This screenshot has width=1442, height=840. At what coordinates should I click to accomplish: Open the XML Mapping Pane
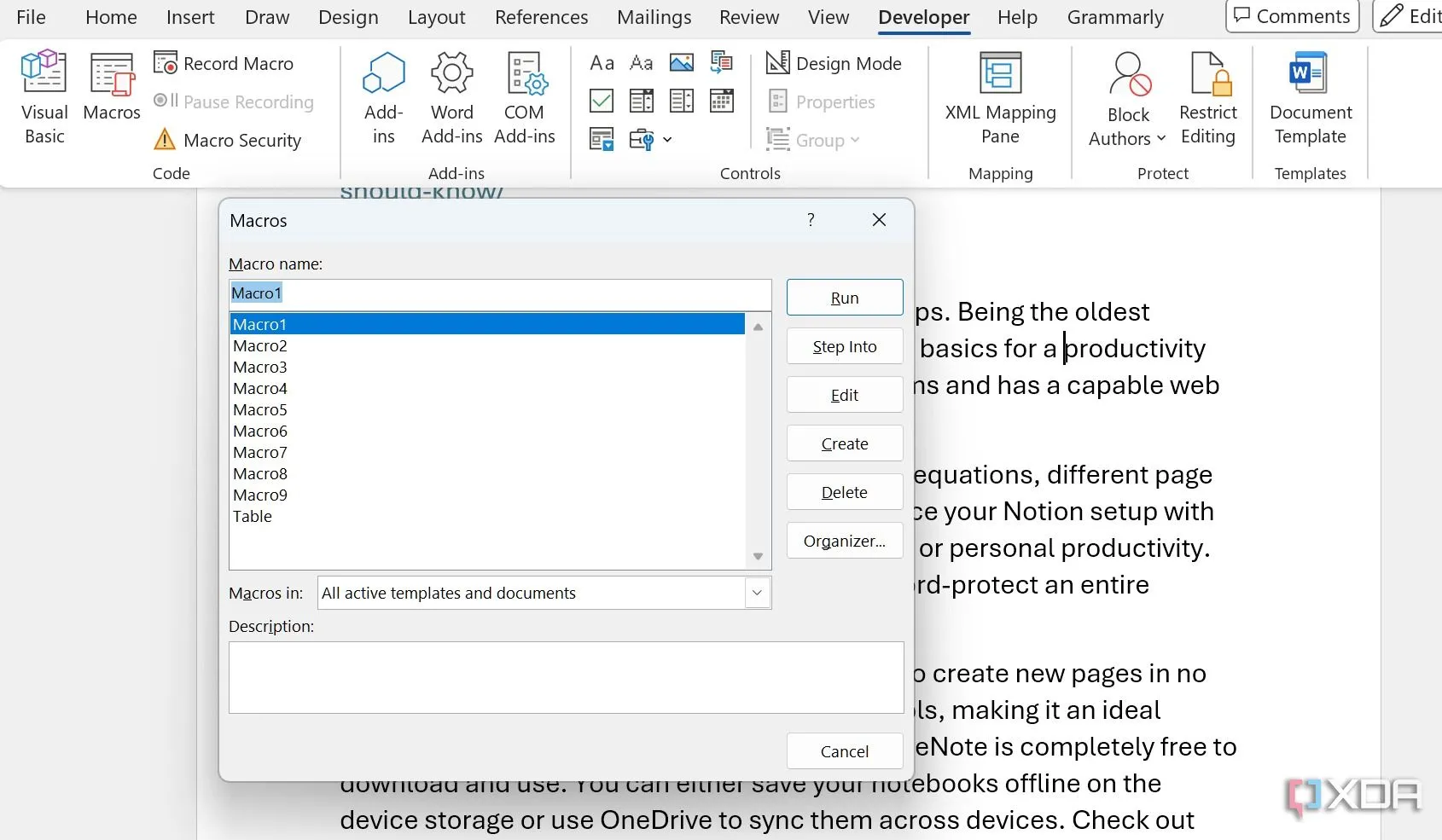coord(1000,96)
